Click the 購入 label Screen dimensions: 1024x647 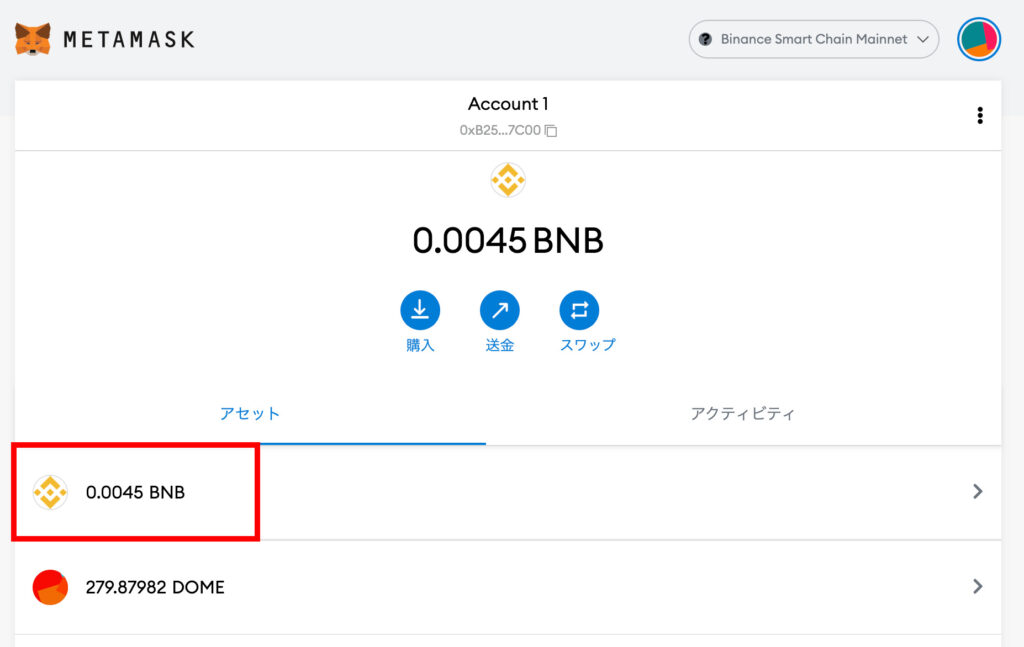coord(420,345)
